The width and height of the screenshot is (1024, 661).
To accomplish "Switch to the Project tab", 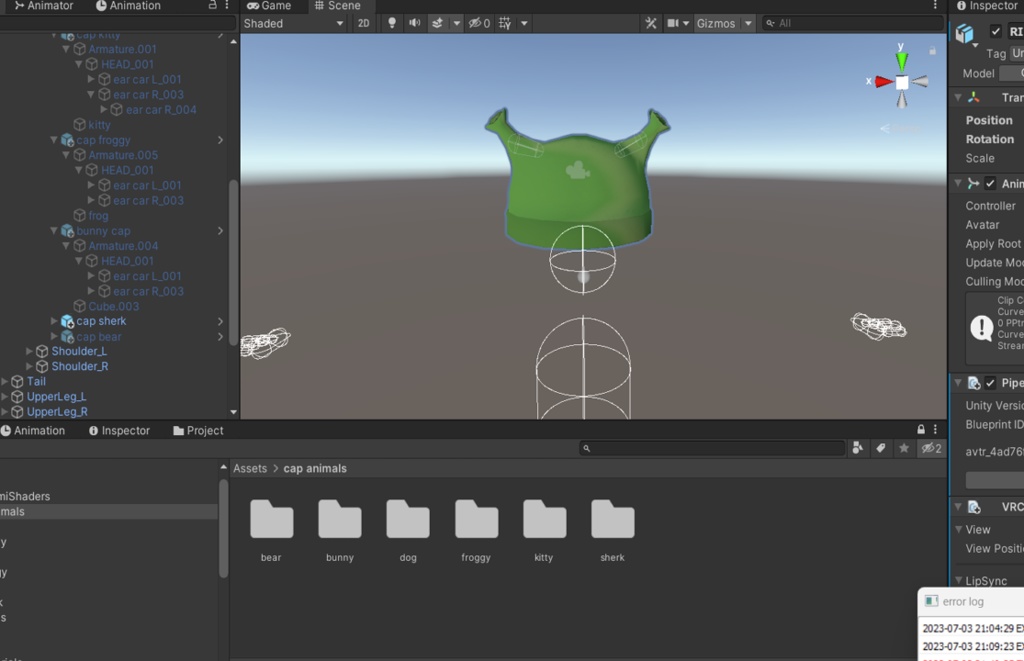I will [198, 430].
